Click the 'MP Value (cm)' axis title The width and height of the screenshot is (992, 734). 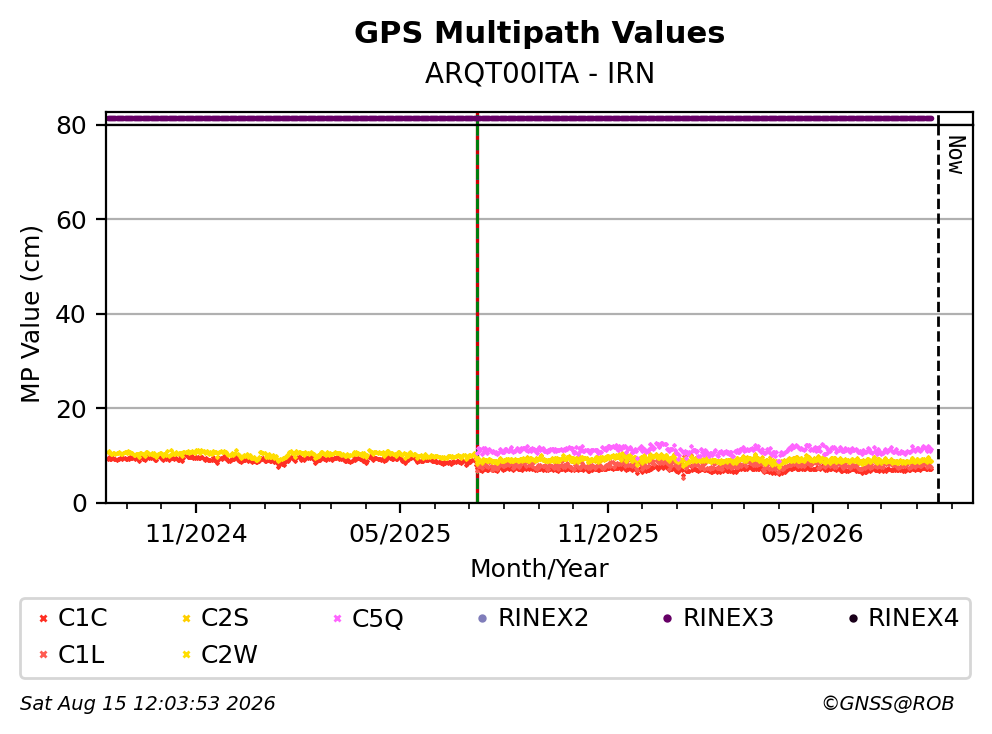tap(30, 314)
